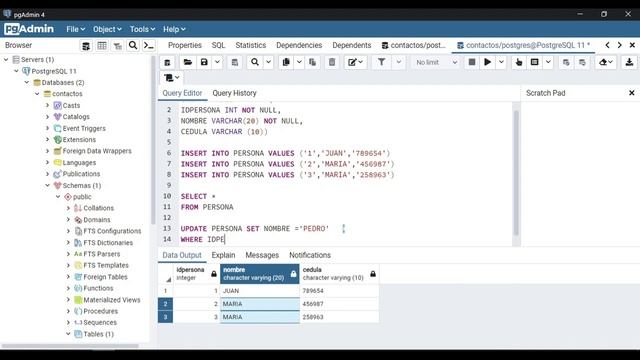Switch to the Notifications tab

pyautogui.click(x=310, y=255)
